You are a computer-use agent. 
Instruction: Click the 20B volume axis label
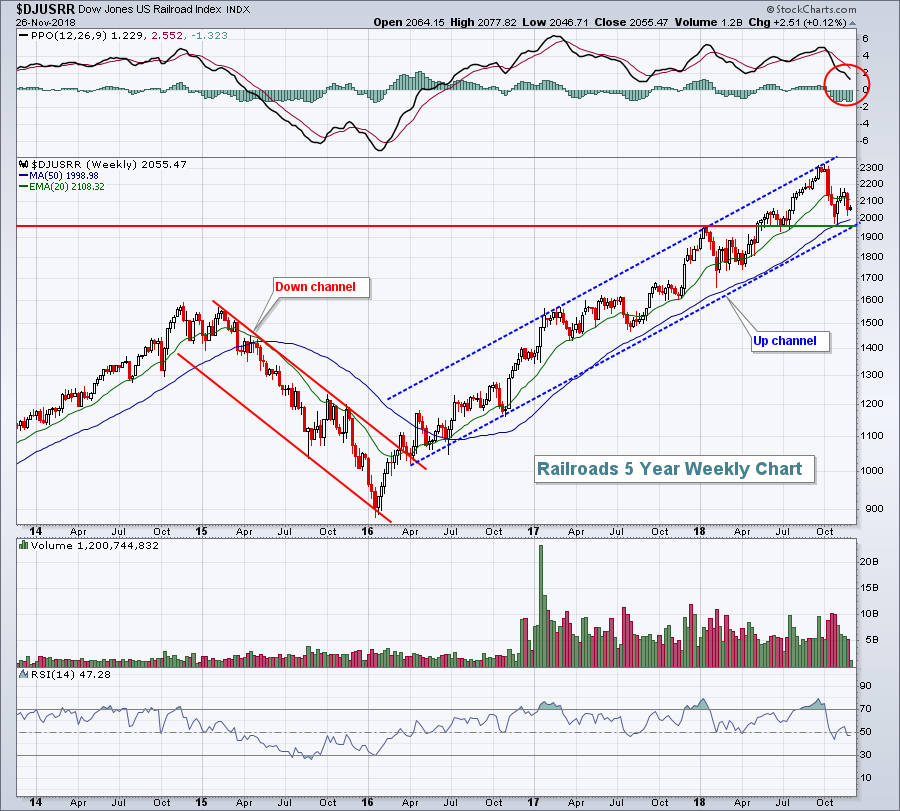tap(868, 562)
